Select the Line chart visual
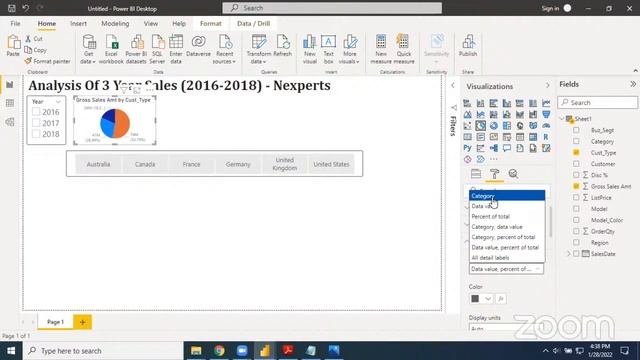 546,103
